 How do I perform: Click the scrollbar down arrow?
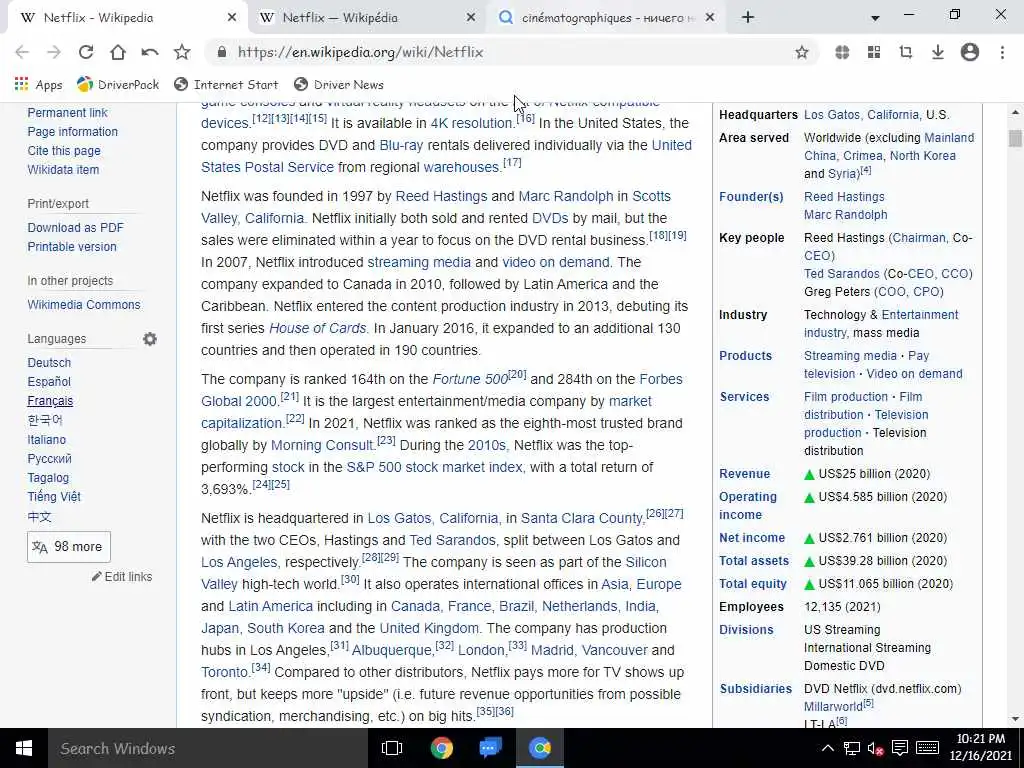(x=1015, y=719)
